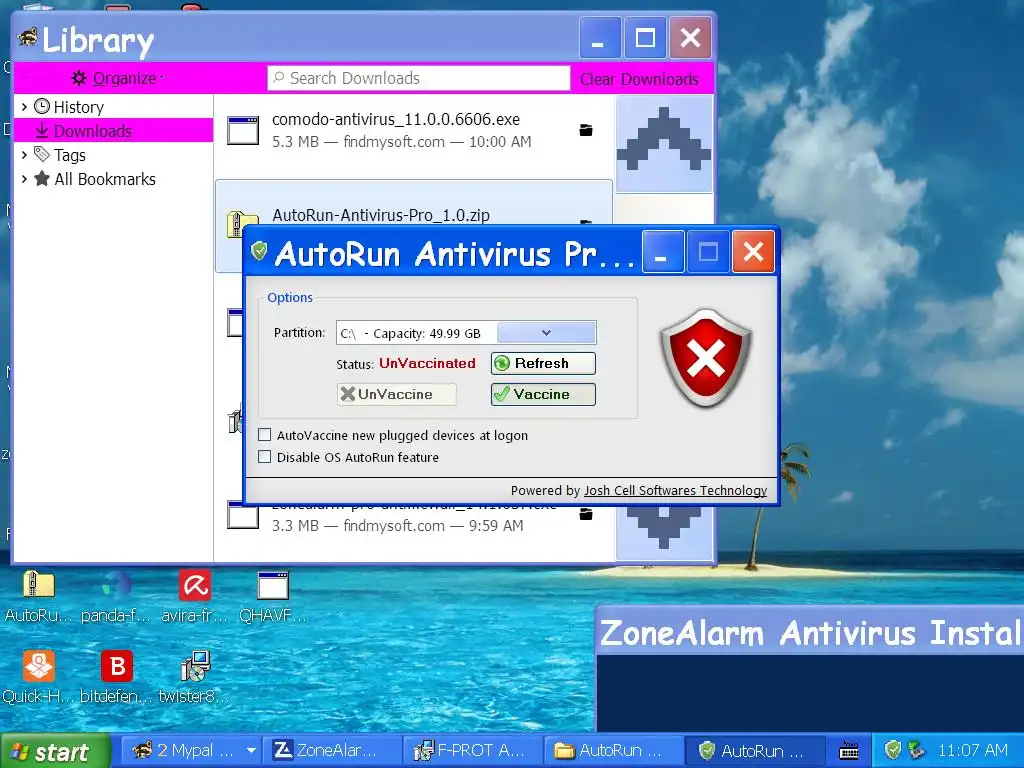Enable AutoVaccine new plugged devices at logon
Viewport: 1024px width, 768px height.
click(x=264, y=435)
